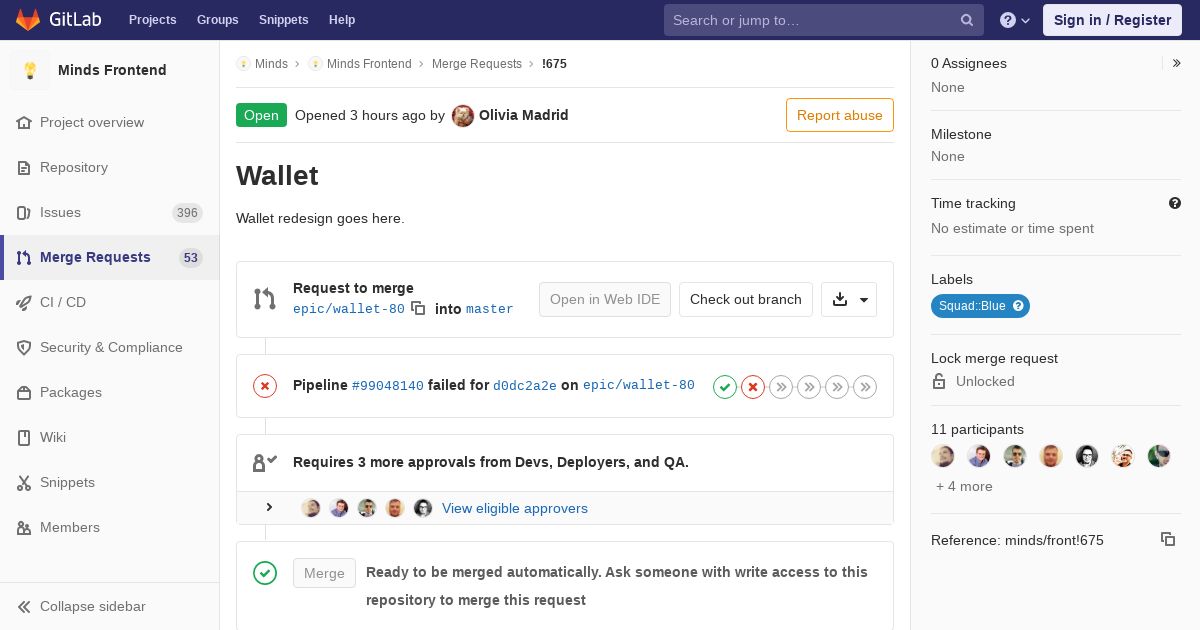Click the search magnifier icon
Image resolution: width=1200 pixels, height=630 pixels.
(967, 20)
